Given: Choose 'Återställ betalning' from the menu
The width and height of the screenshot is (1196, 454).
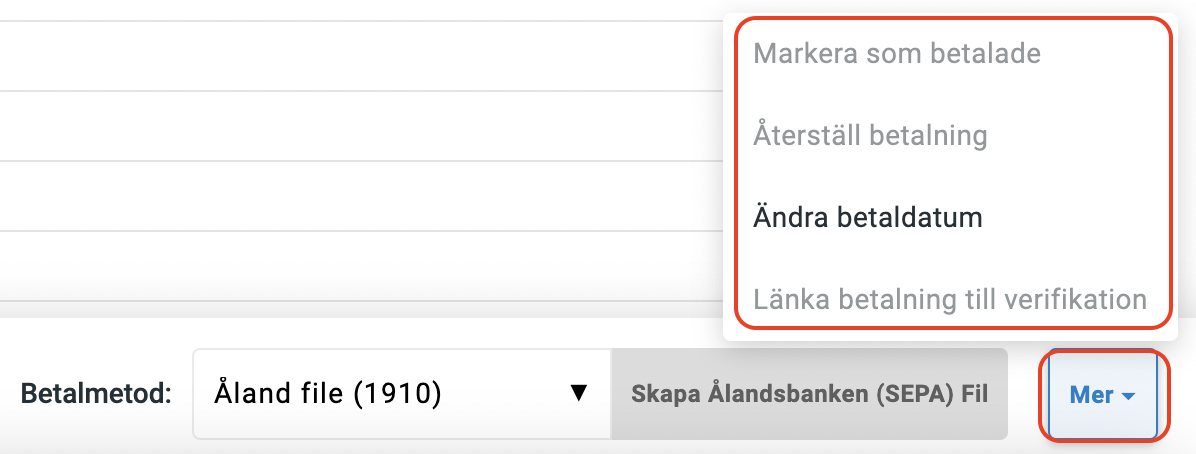Looking at the screenshot, I should [x=870, y=135].
